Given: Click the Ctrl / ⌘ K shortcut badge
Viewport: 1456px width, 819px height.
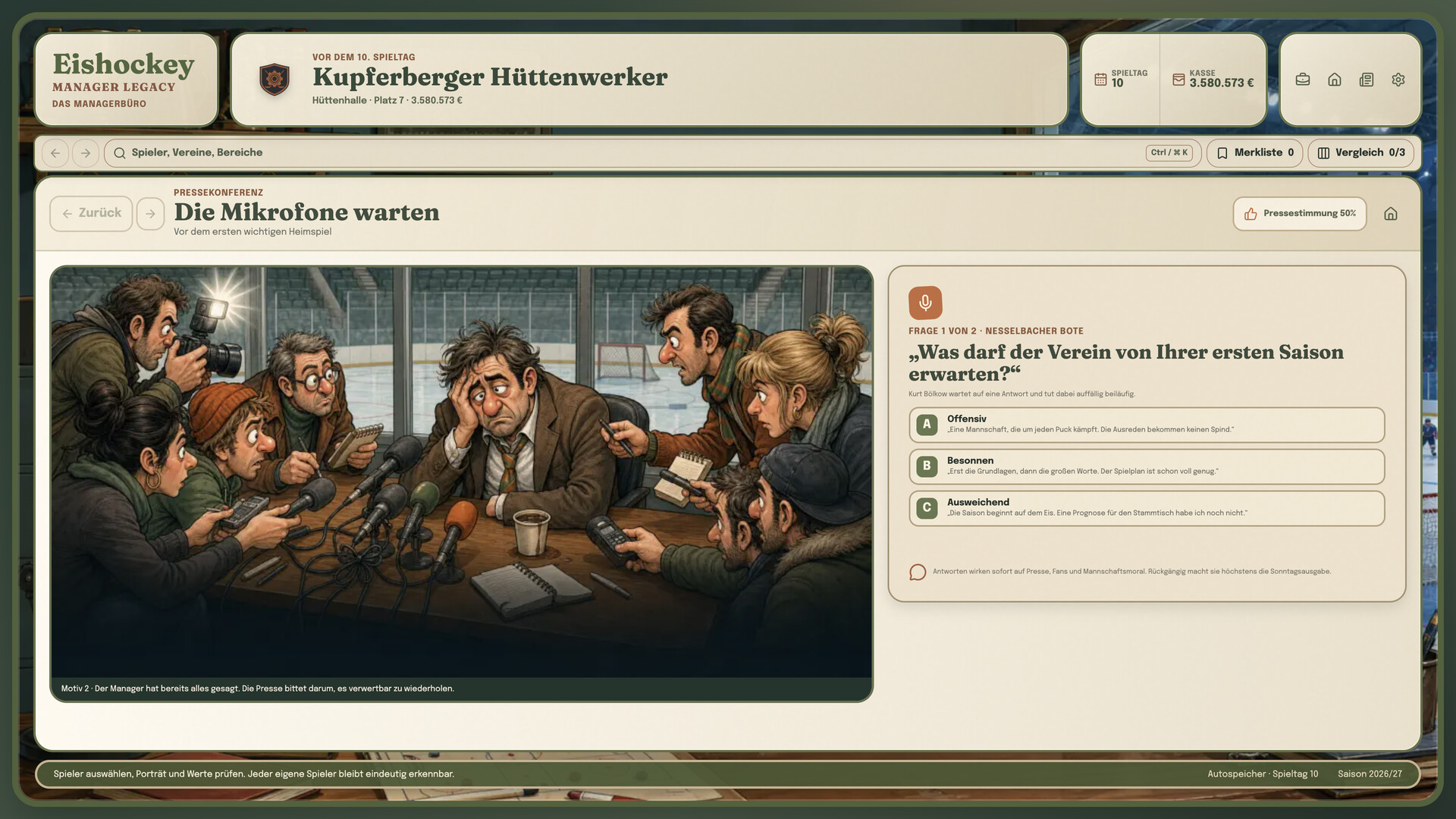Looking at the screenshot, I should click(1169, 152).
